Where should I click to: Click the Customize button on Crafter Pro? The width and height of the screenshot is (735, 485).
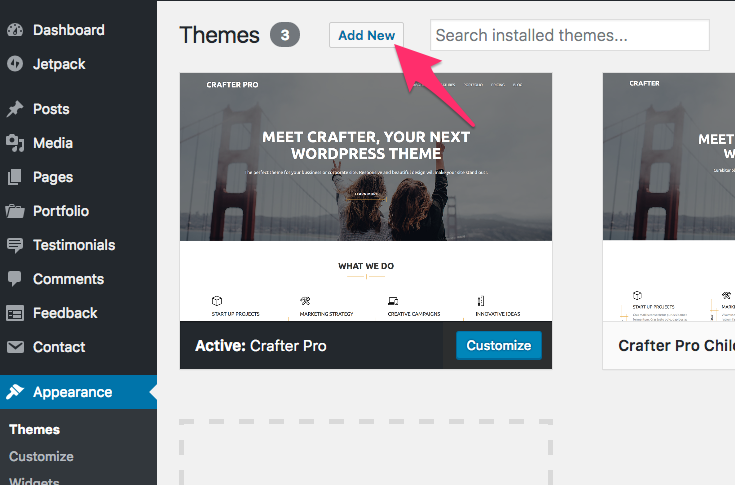point(499,345)
